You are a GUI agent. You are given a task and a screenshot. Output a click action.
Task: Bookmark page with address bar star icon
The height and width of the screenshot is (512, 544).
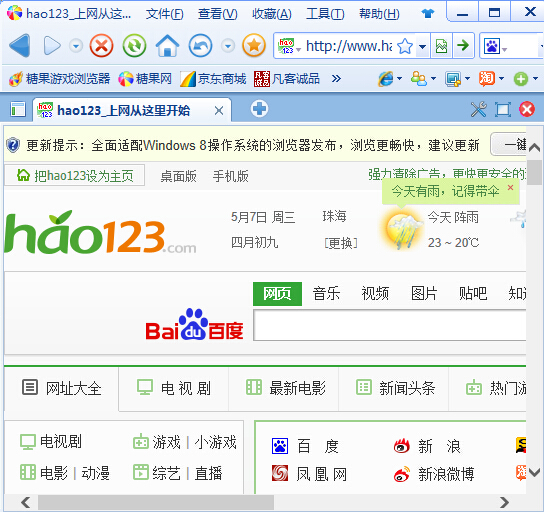[x=405, y=46]
